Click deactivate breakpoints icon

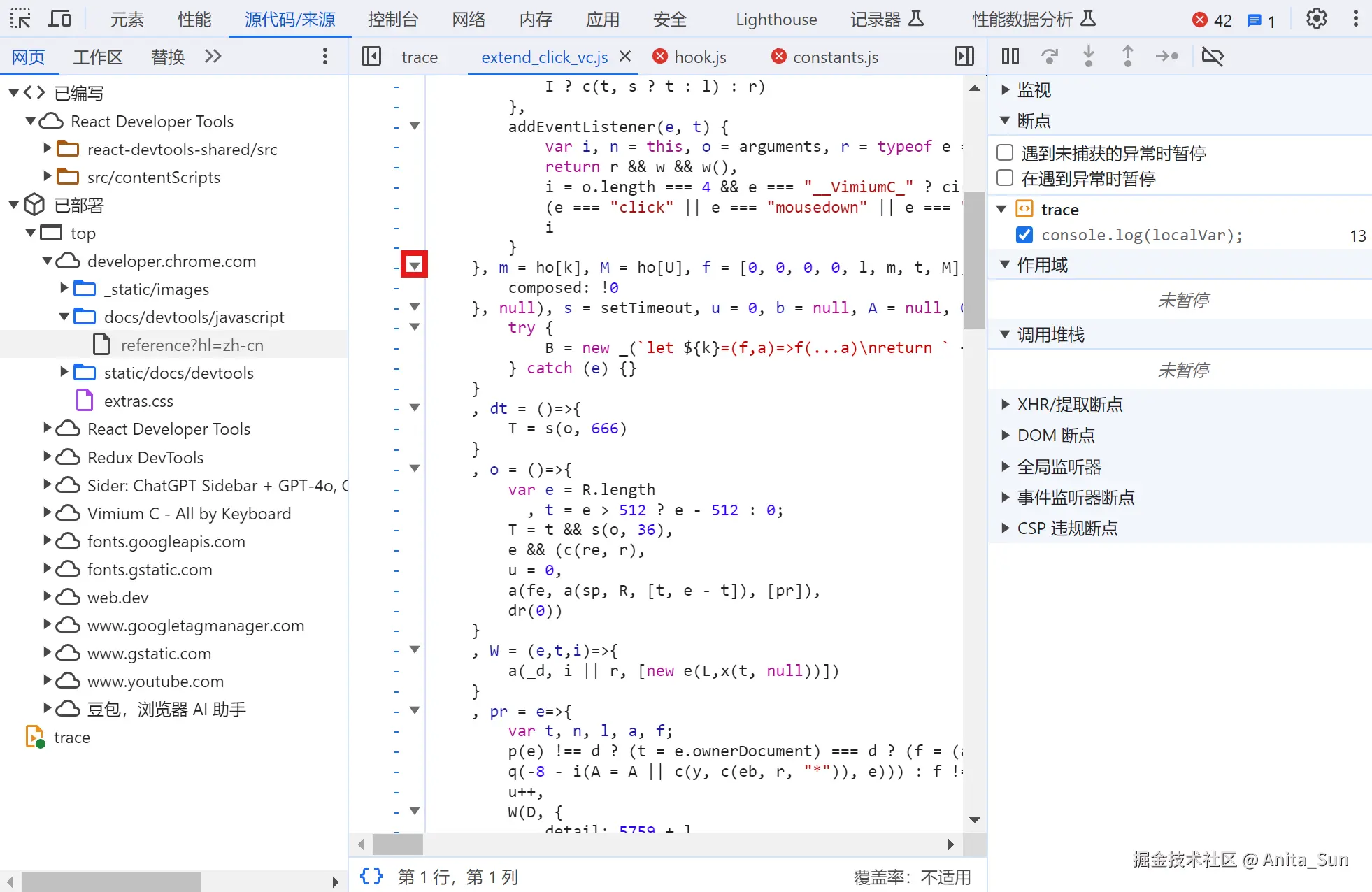1212,56
